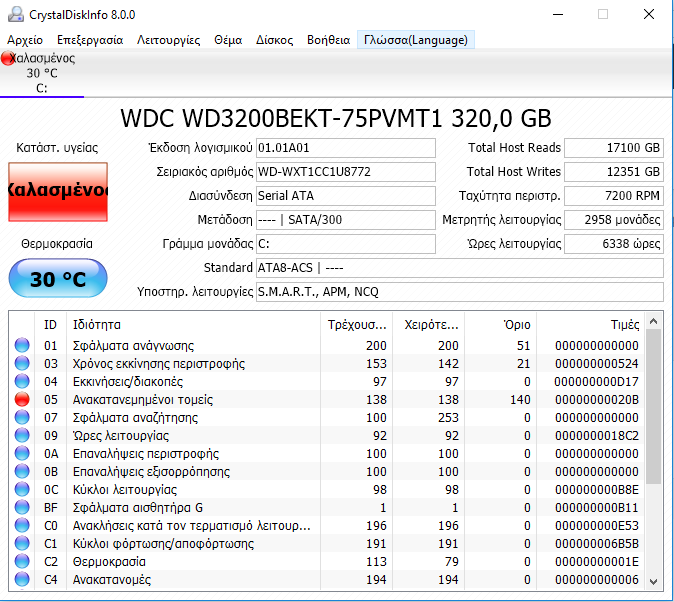This screenshot has height=602, width=674.
Task: Click the status icon for attribute 01
Action: 22,345
